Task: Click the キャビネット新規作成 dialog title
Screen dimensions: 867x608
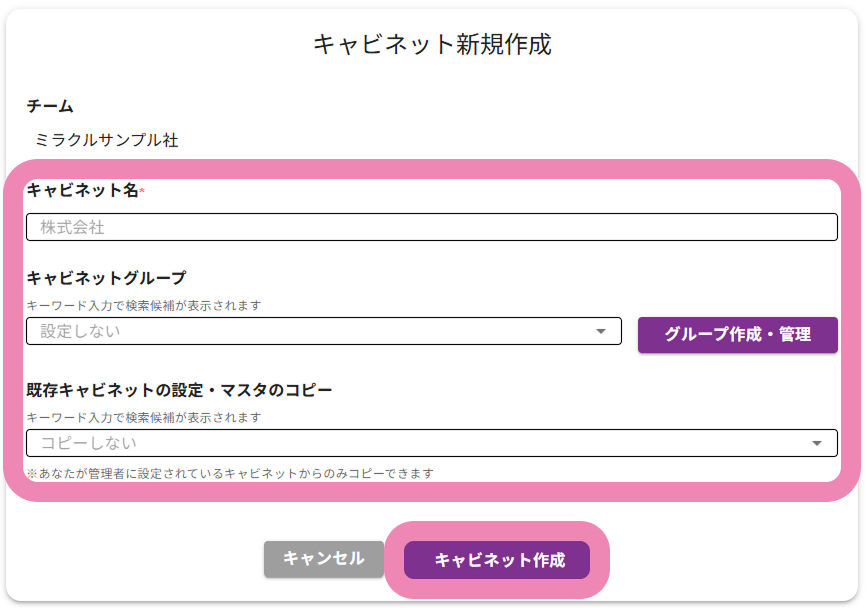Action: click(432, 44)
